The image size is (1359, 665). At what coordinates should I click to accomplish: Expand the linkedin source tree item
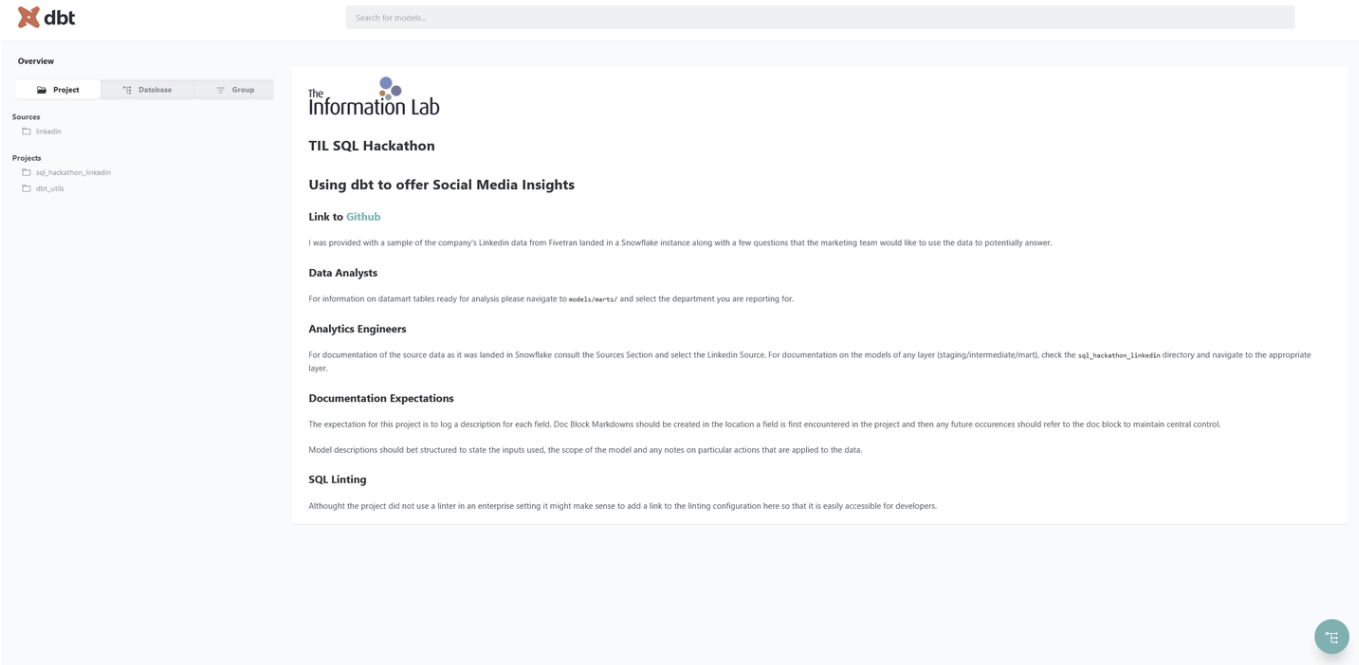click(49, 131)
